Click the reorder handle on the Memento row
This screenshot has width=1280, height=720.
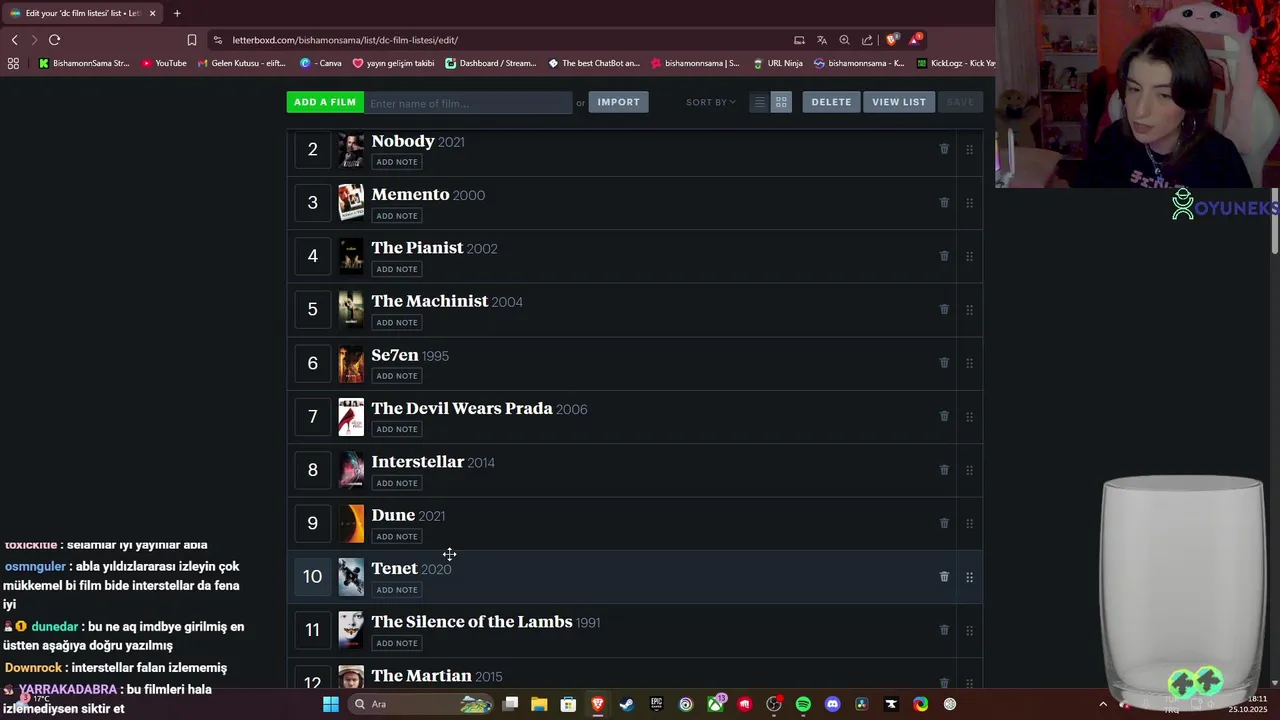coord(969,202)
